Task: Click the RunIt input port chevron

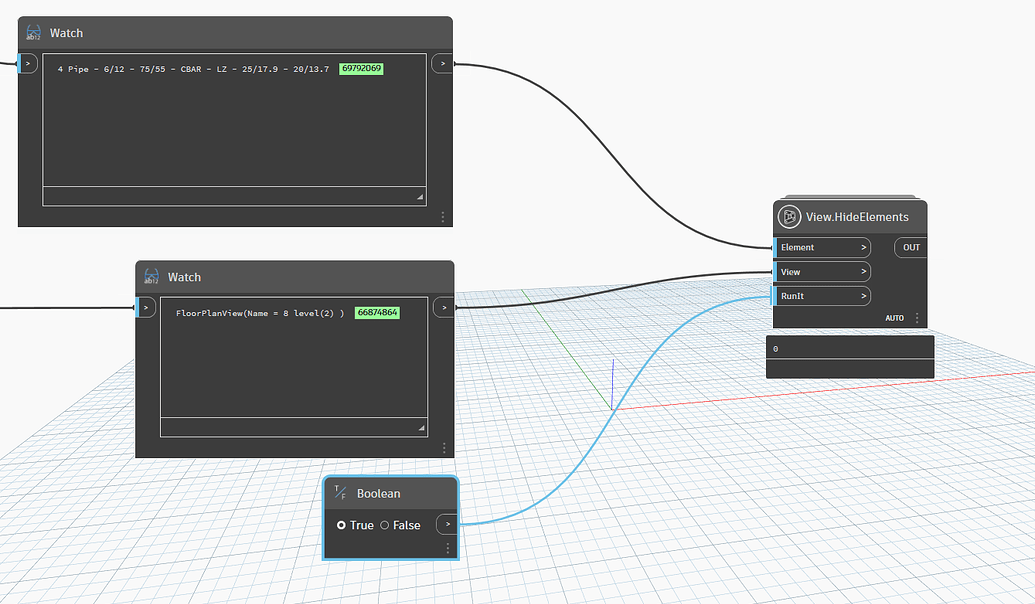Action: (864, 295)
